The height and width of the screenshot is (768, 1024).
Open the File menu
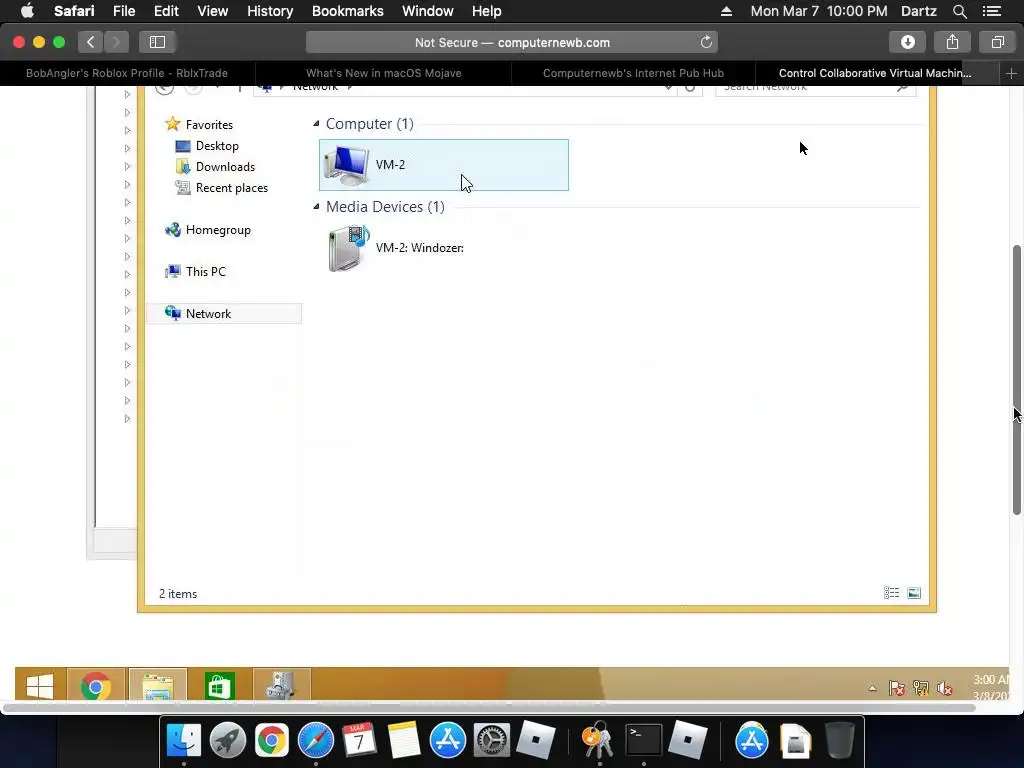coord(123,11)
